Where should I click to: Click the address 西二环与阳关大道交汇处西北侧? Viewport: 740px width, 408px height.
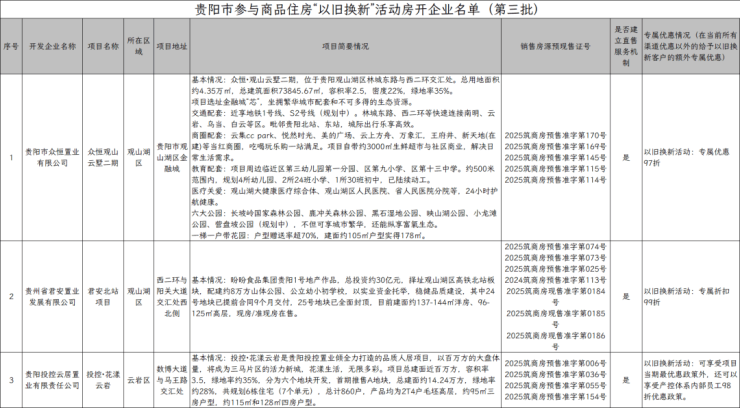point(172,297)
